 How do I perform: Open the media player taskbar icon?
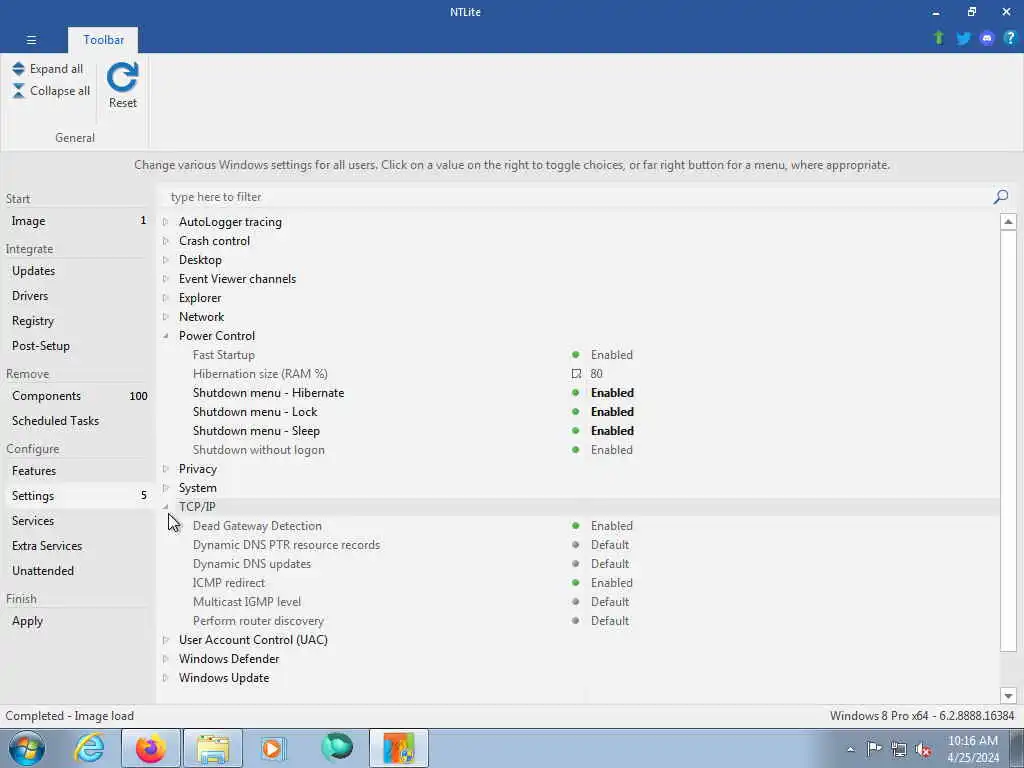point(273,748)
